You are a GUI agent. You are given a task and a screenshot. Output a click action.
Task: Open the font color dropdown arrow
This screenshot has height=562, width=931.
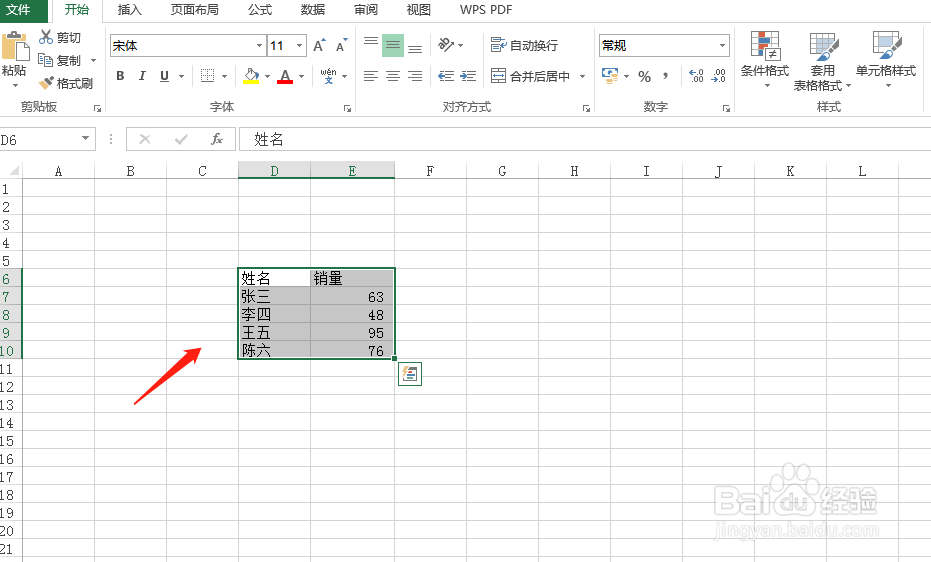pyautogui.click(x=302, y=76)
